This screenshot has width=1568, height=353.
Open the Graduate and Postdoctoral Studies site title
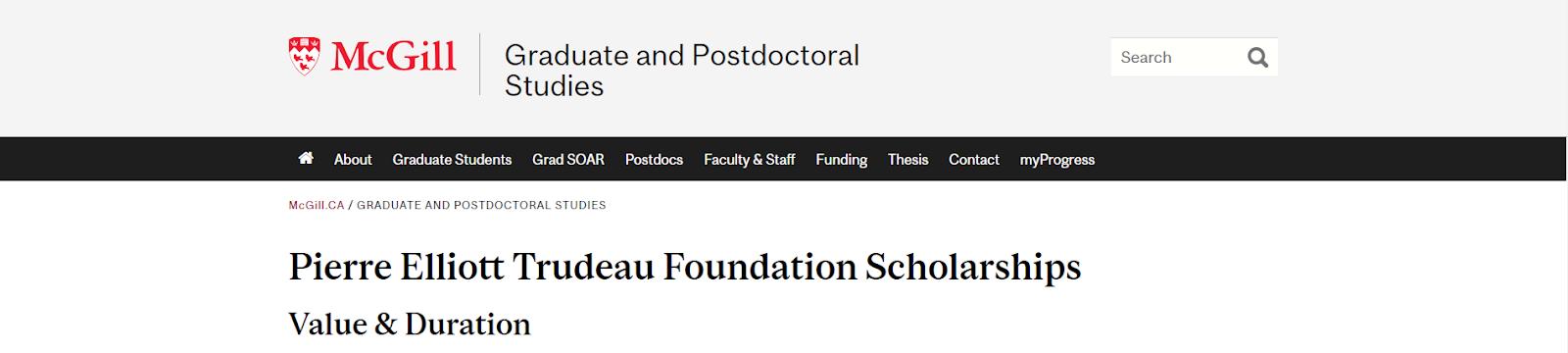tap(682, 71)
